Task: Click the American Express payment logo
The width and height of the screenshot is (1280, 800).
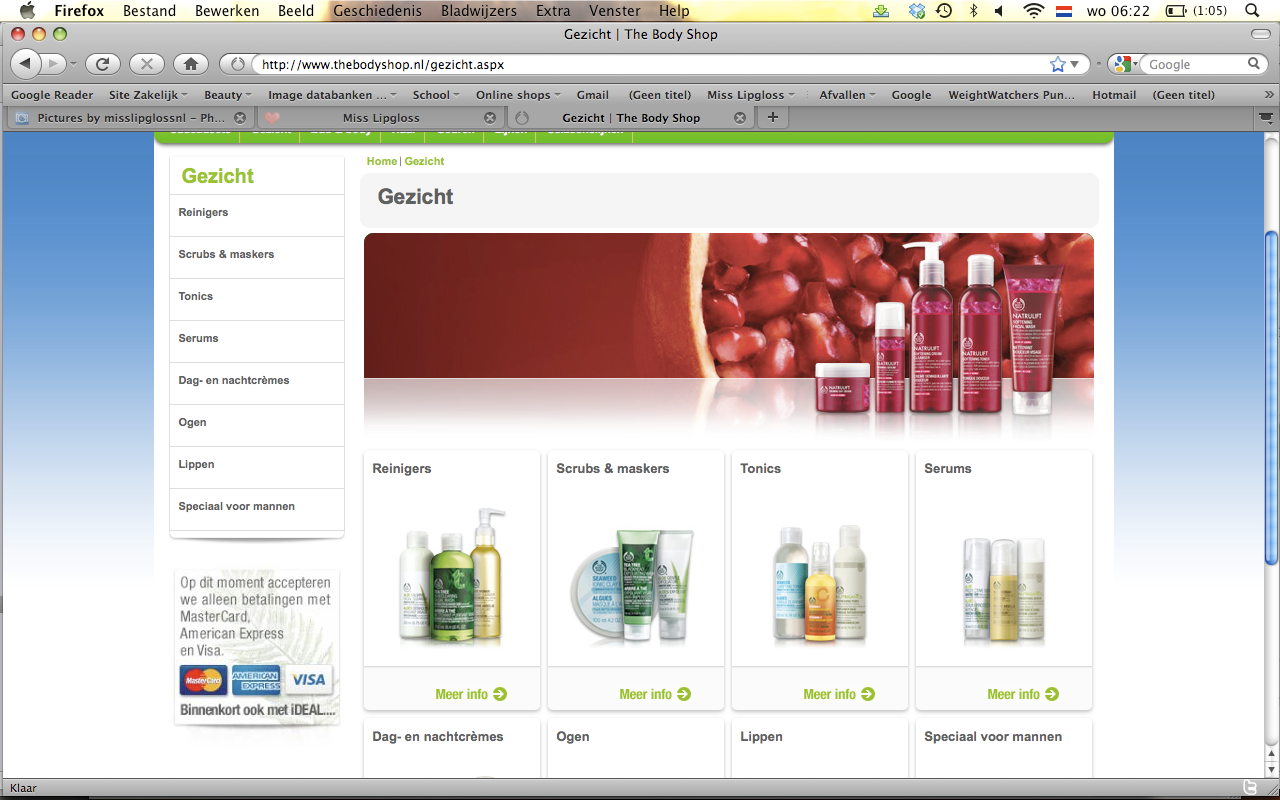Action: pos(256,681)
